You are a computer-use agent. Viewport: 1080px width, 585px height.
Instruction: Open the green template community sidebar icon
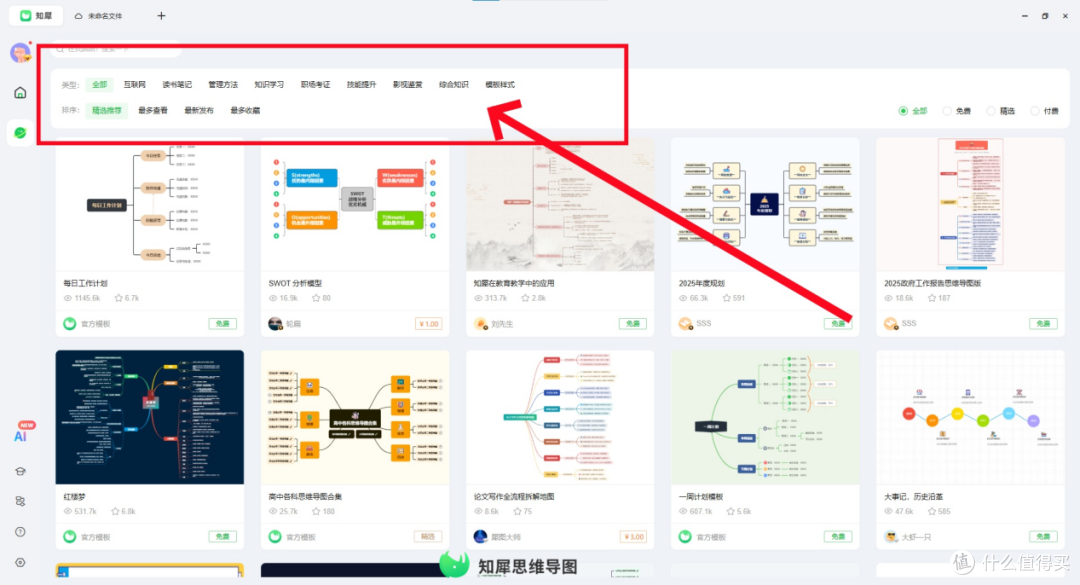20,132
